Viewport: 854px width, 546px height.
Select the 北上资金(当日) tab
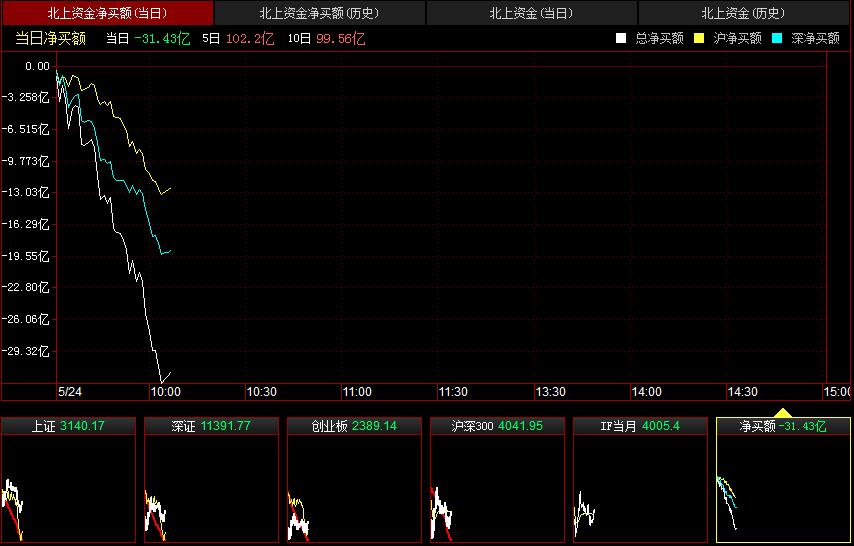coord(531,13)
